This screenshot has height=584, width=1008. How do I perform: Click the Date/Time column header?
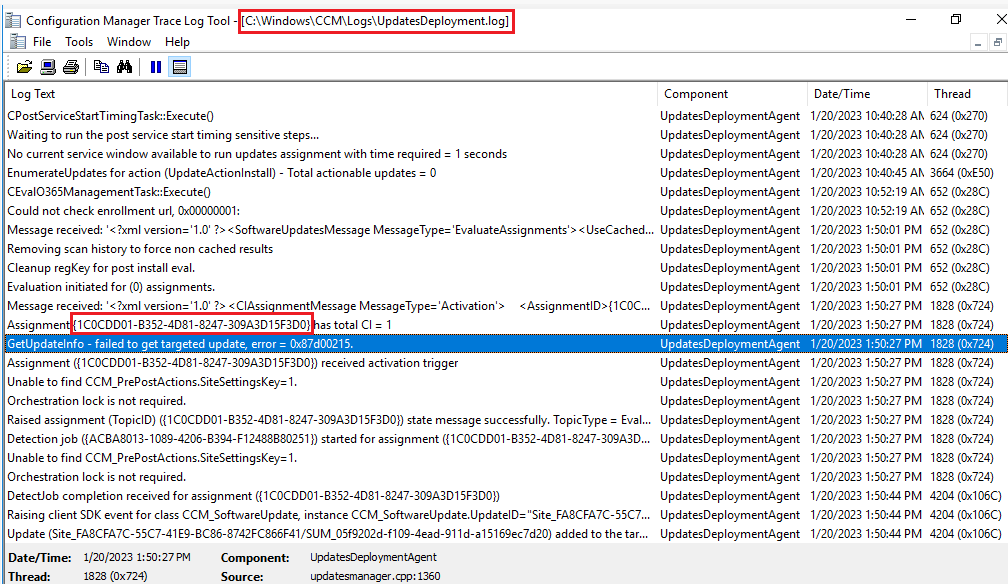pos(867,94)
